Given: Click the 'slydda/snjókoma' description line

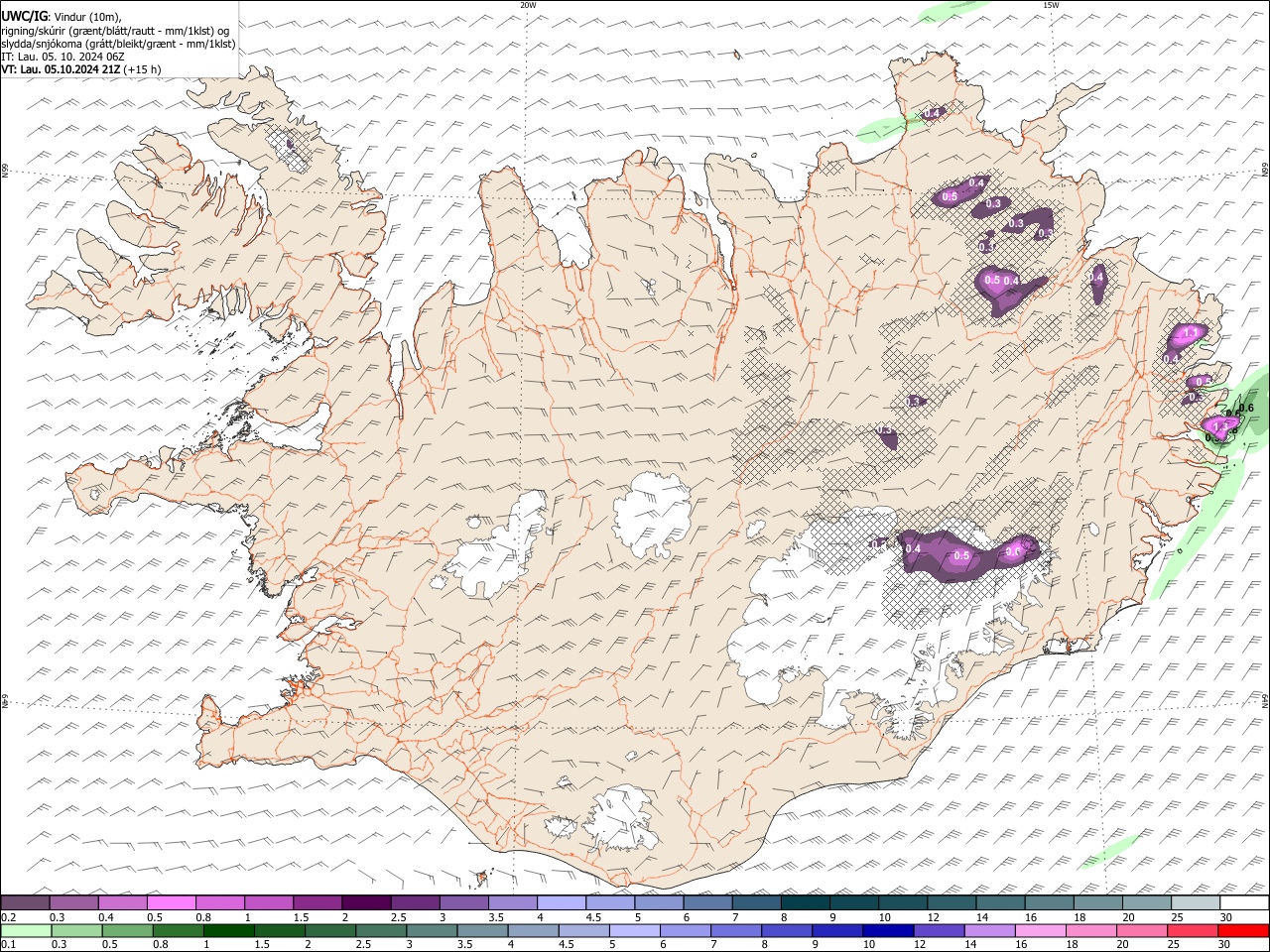Looking at the screenshot, I should click(x=118, y=44).
